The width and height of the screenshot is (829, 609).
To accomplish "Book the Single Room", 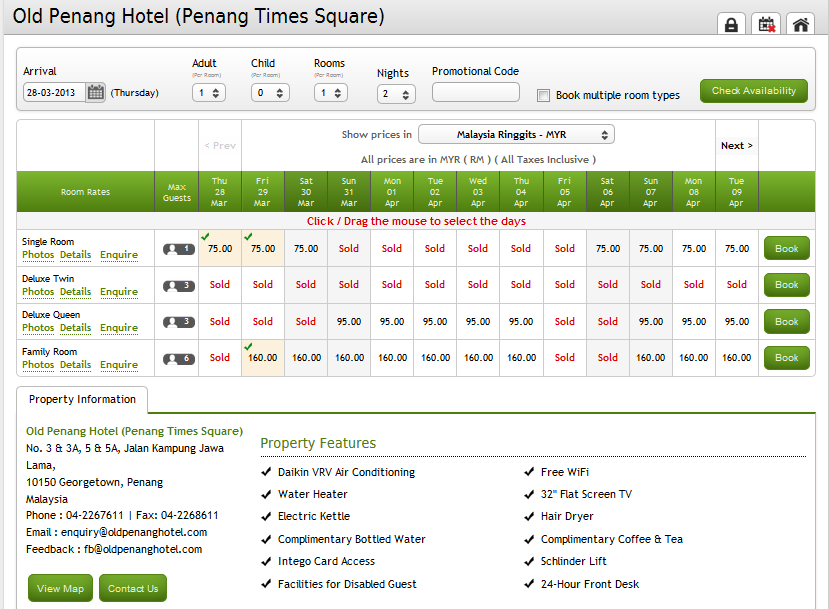I will coord(786,248).
